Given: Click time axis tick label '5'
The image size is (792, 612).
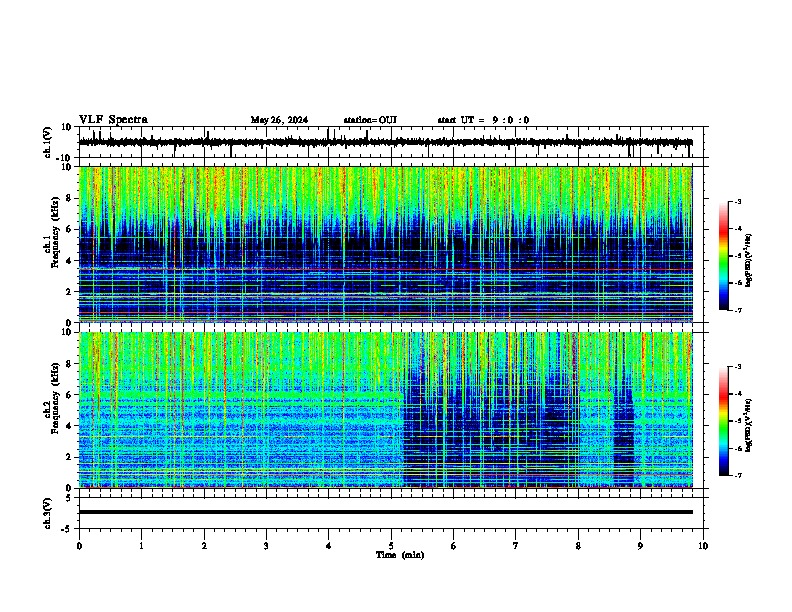Looking at the screenshot, I should click(391, 546).
